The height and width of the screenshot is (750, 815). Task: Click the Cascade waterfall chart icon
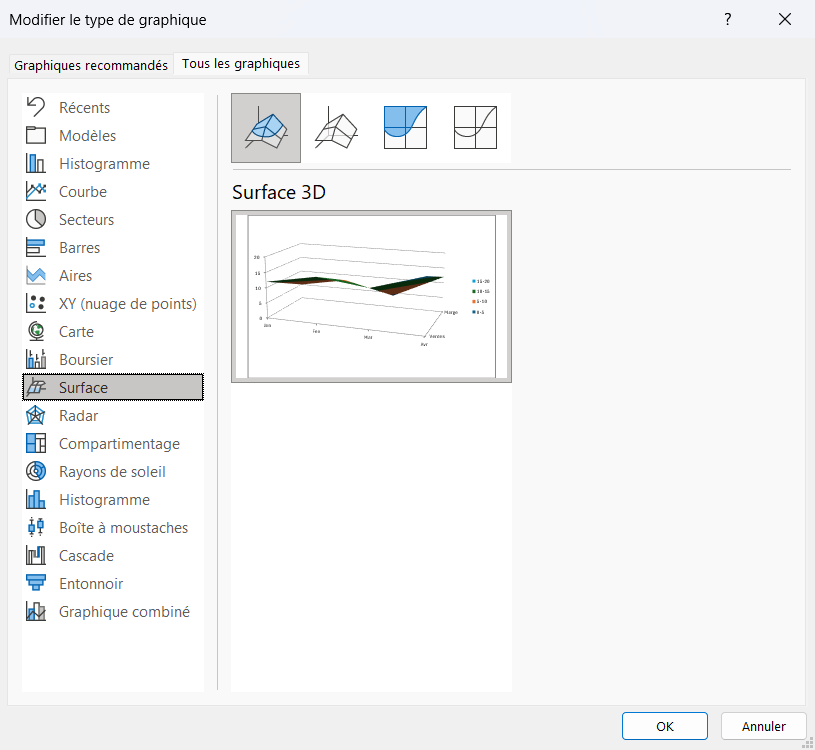coord(36,556)
